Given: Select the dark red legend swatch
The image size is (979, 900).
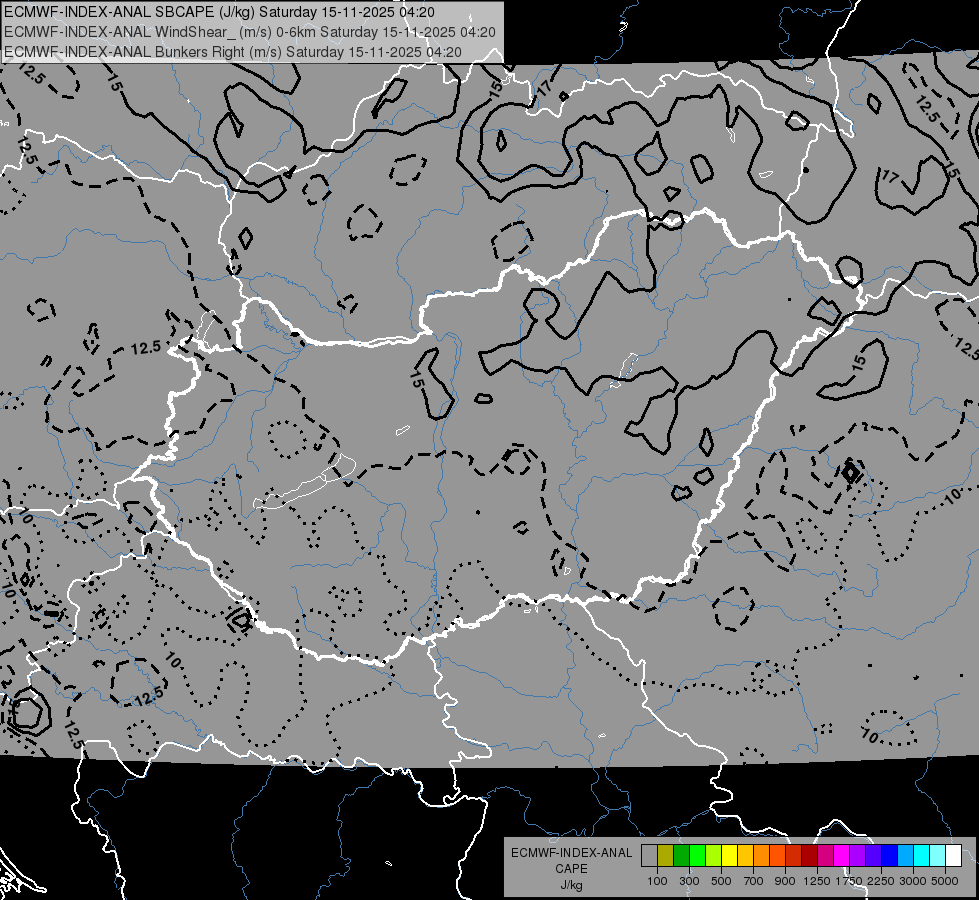Looking at the screenshot, I should (x=809, y=856).
